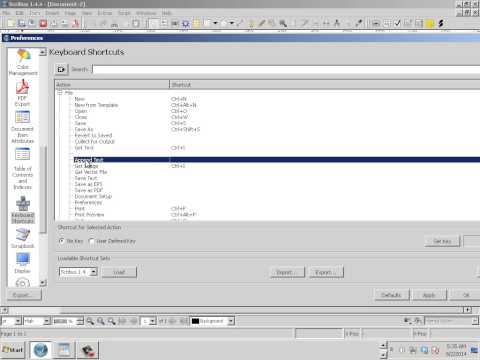
Task: Click the Save as PDF toolbar icon
Action: (75, 23)
